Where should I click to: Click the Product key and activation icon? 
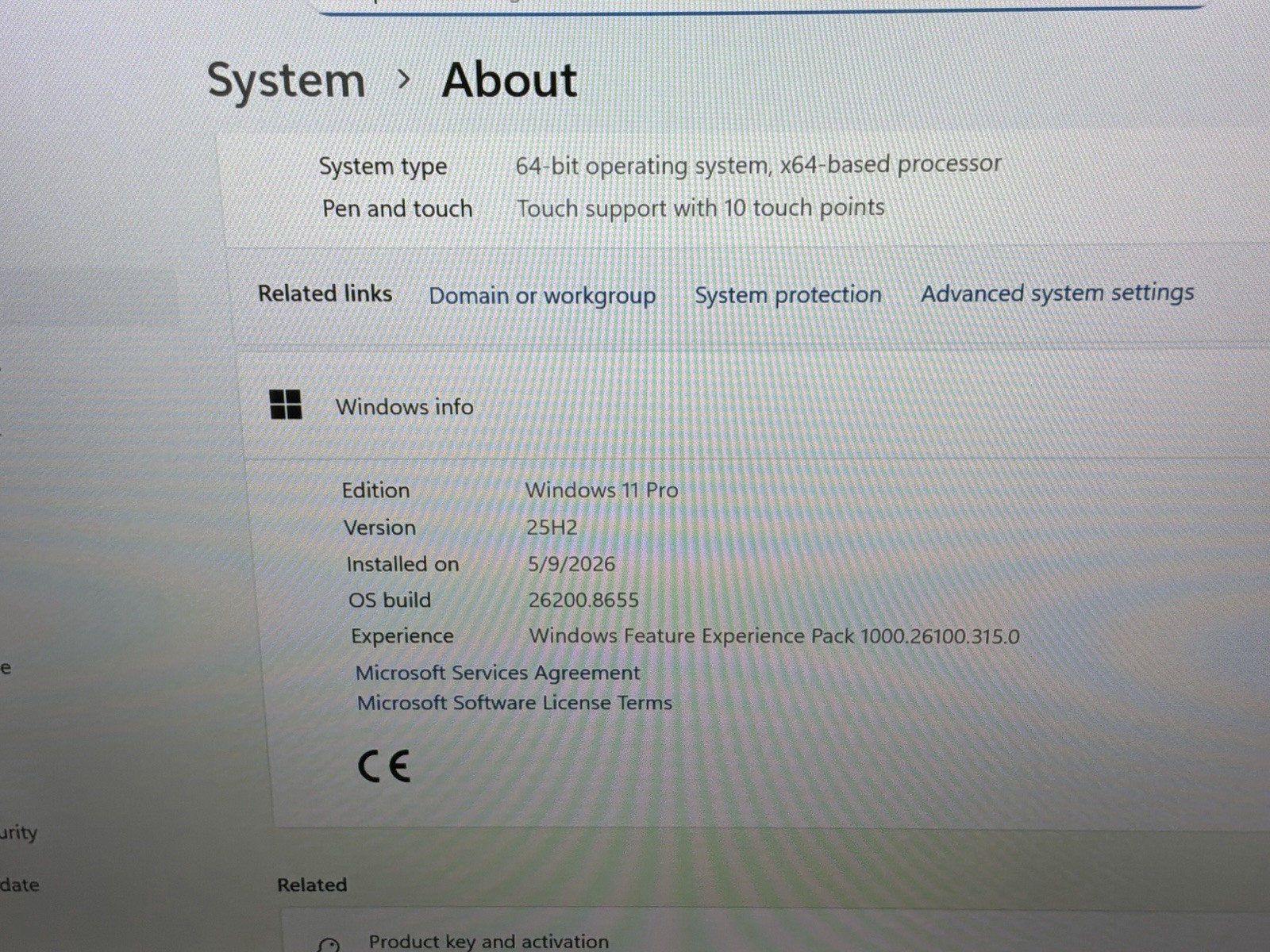[x=329, y=945]
